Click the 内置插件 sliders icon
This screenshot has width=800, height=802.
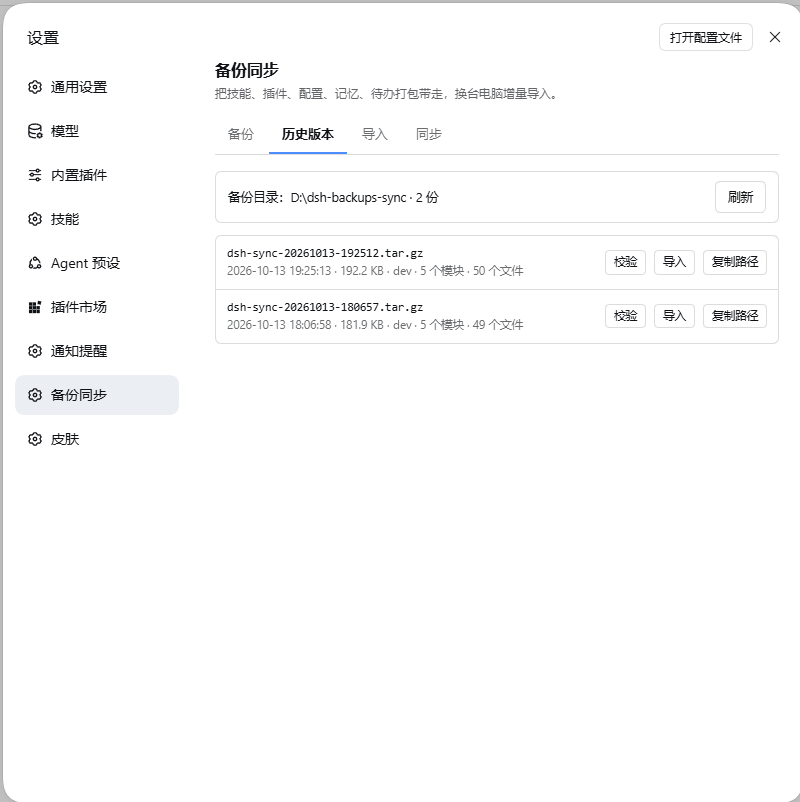click(x=35, y=175)
